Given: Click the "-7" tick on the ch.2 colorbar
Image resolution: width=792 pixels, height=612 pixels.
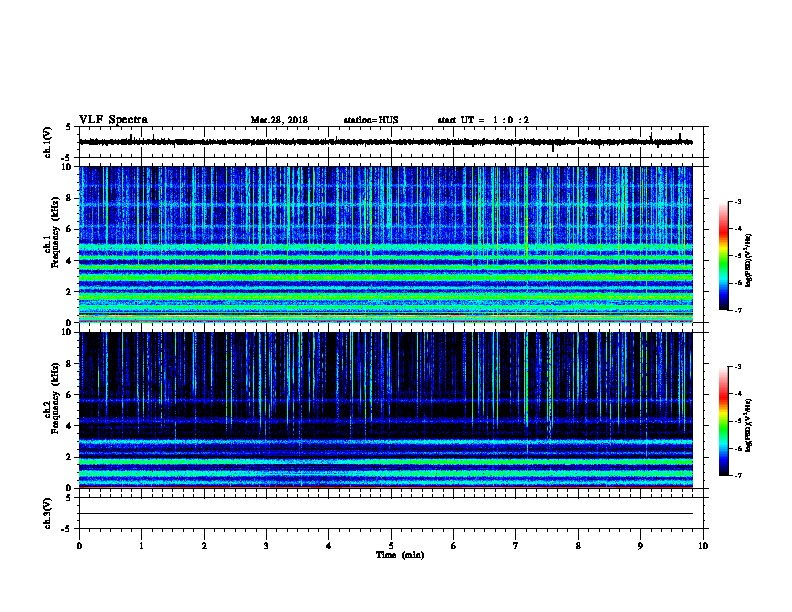Looking at the screenshot, I should point(737,475).
